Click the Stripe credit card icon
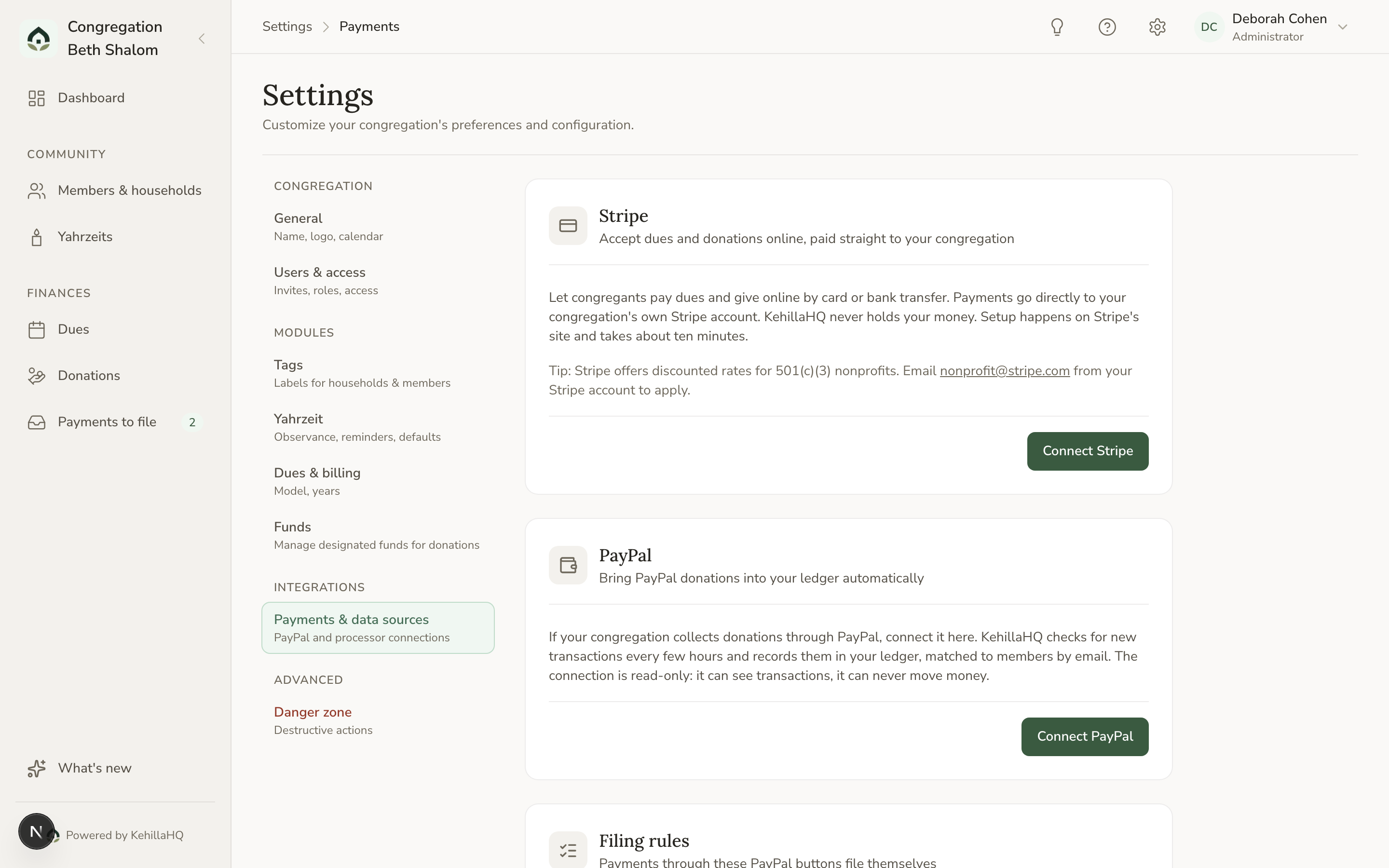Screen dimensions: 1389x868 568,226
